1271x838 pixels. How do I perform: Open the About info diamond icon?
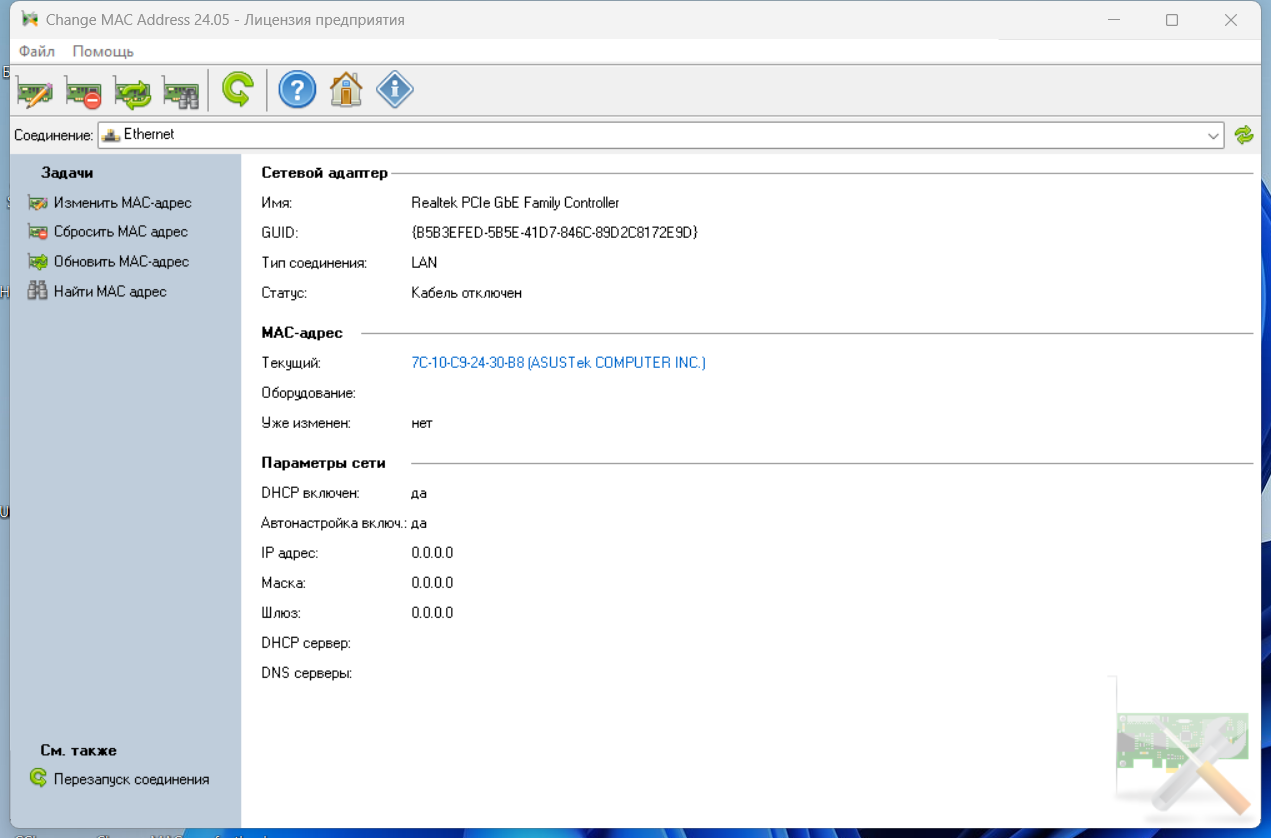(x=395, y=90)
